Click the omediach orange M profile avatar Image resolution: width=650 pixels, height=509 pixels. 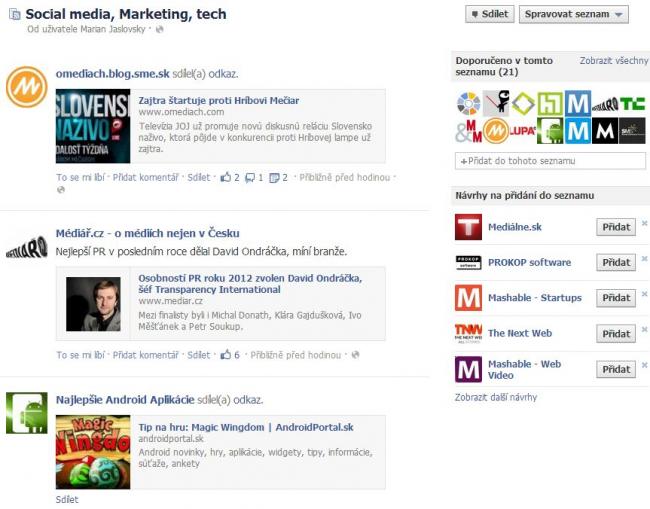click(27, 87)
